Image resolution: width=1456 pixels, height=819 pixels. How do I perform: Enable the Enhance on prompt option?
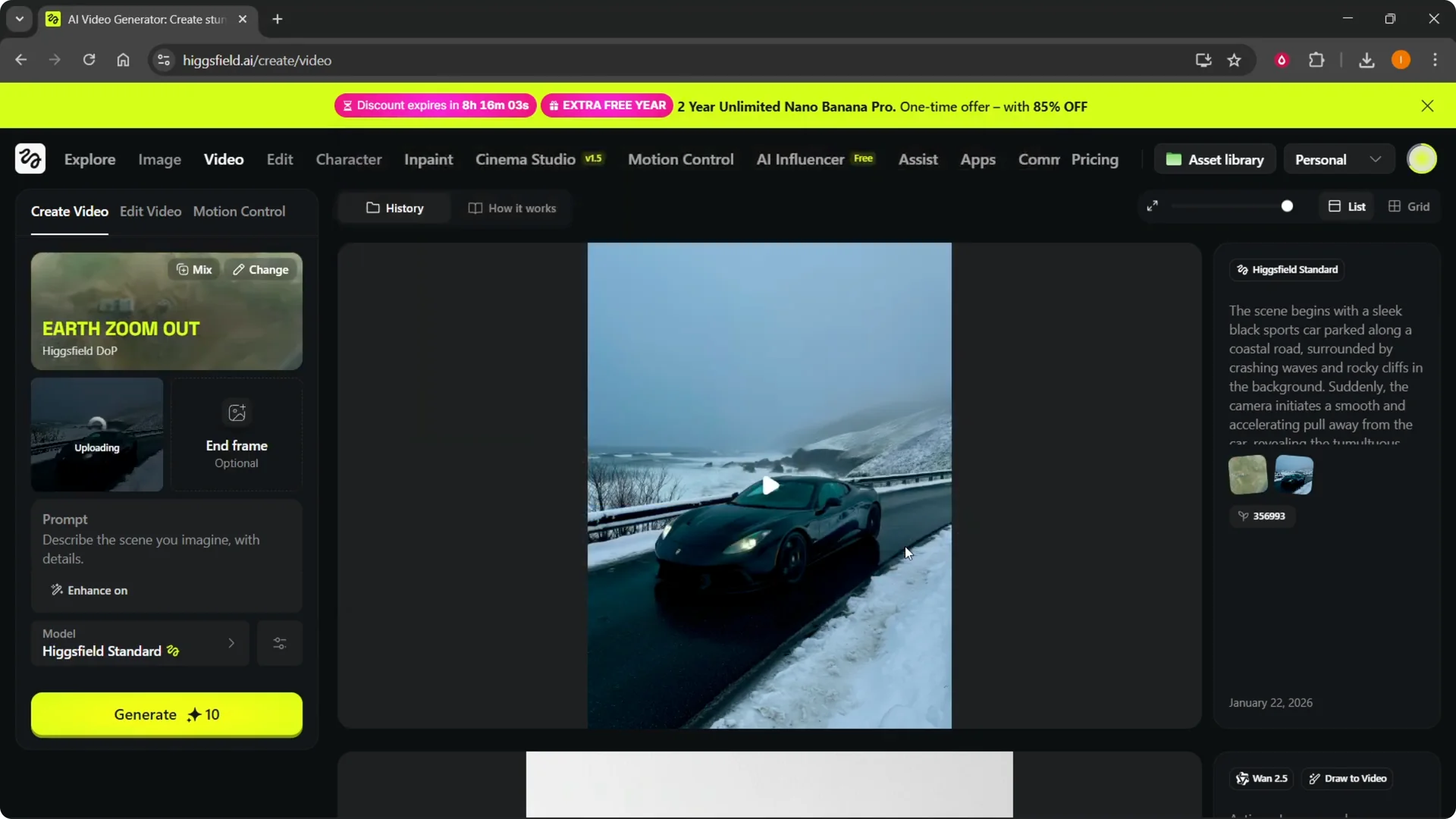click(89, 590)
